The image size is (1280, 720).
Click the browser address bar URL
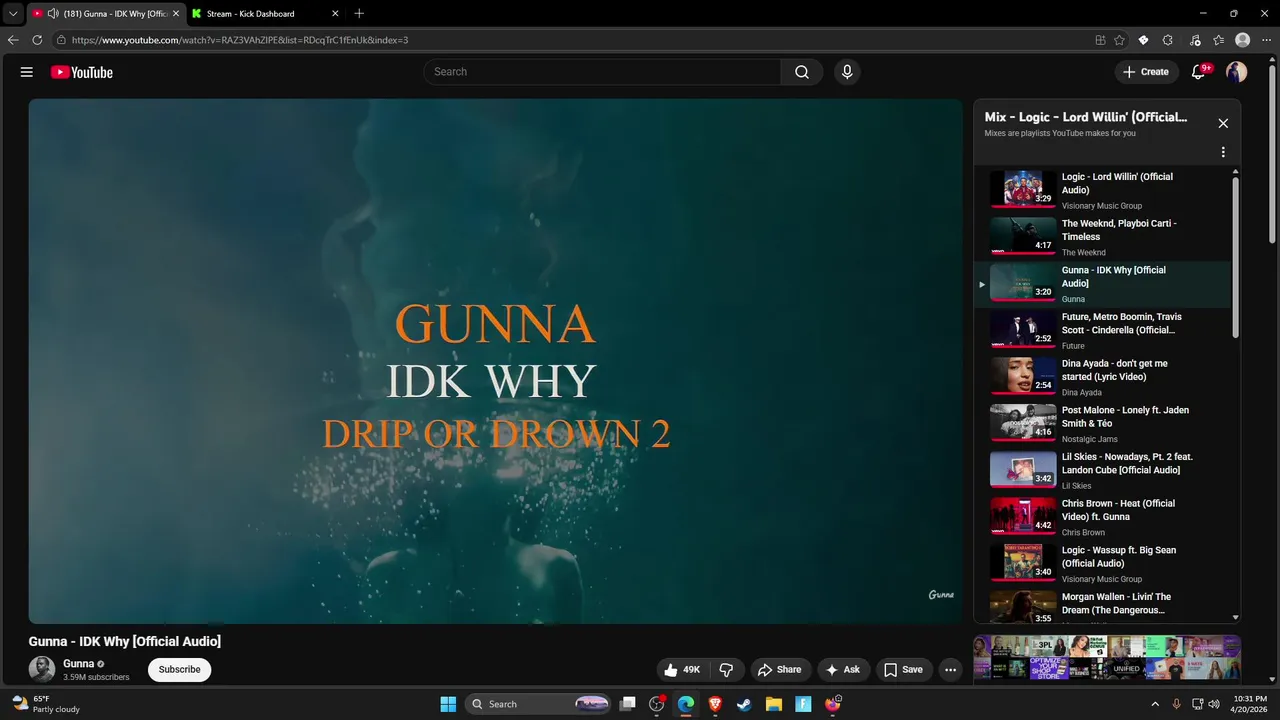pyautogui.click(x=240, y=40)
